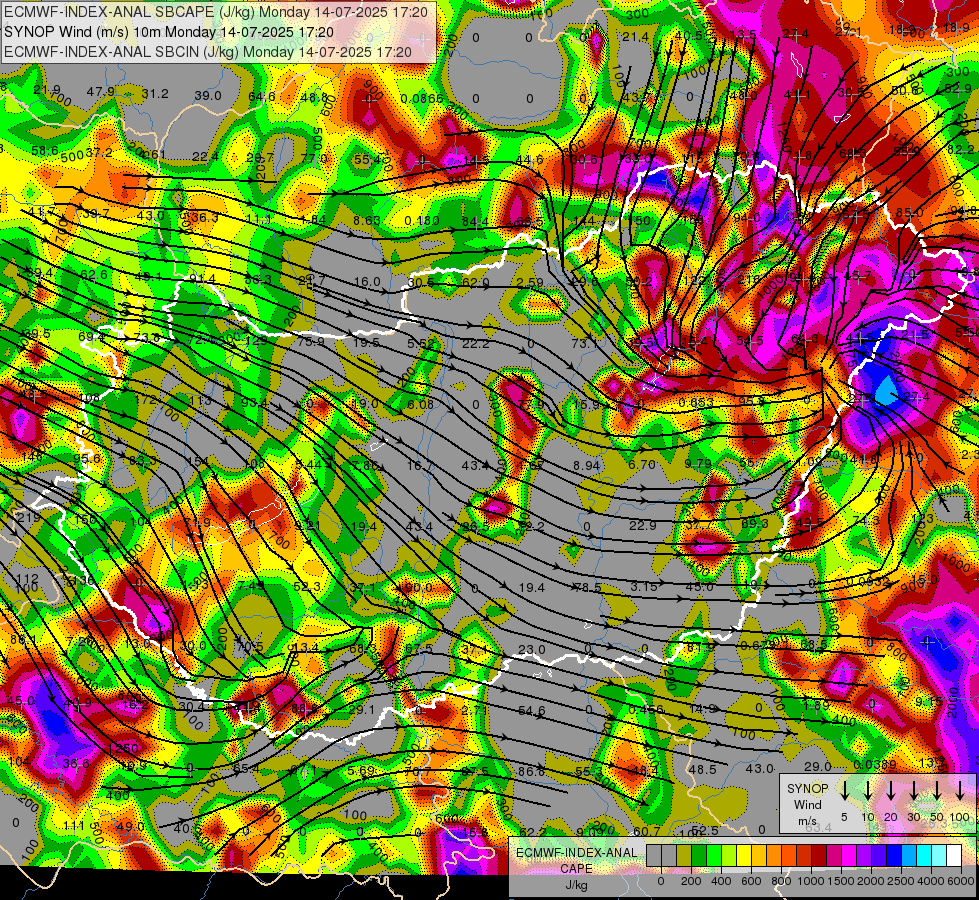Click the 3.15 value on the map
The image size is (979, 900).
point(644,586)
